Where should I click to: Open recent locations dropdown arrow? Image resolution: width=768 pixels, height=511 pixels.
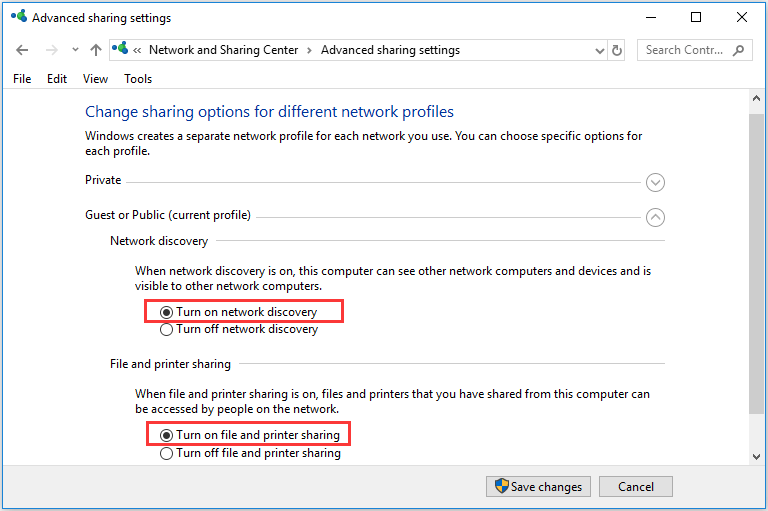click(x=75, y=49)
